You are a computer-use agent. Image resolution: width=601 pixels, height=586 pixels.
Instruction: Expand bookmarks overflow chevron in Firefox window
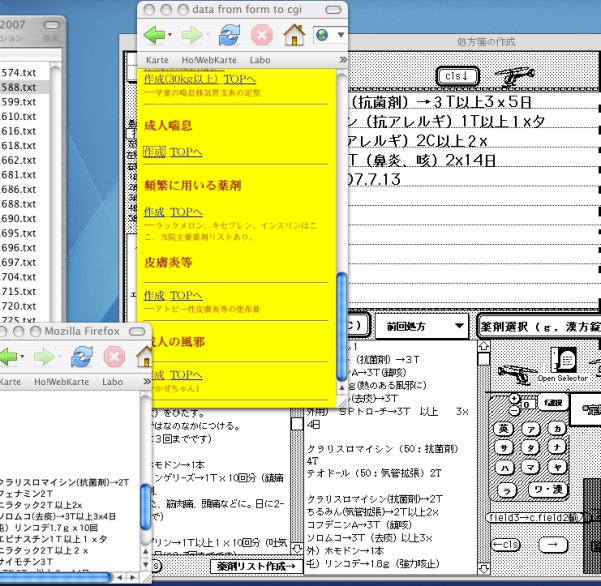pos(147,382)
